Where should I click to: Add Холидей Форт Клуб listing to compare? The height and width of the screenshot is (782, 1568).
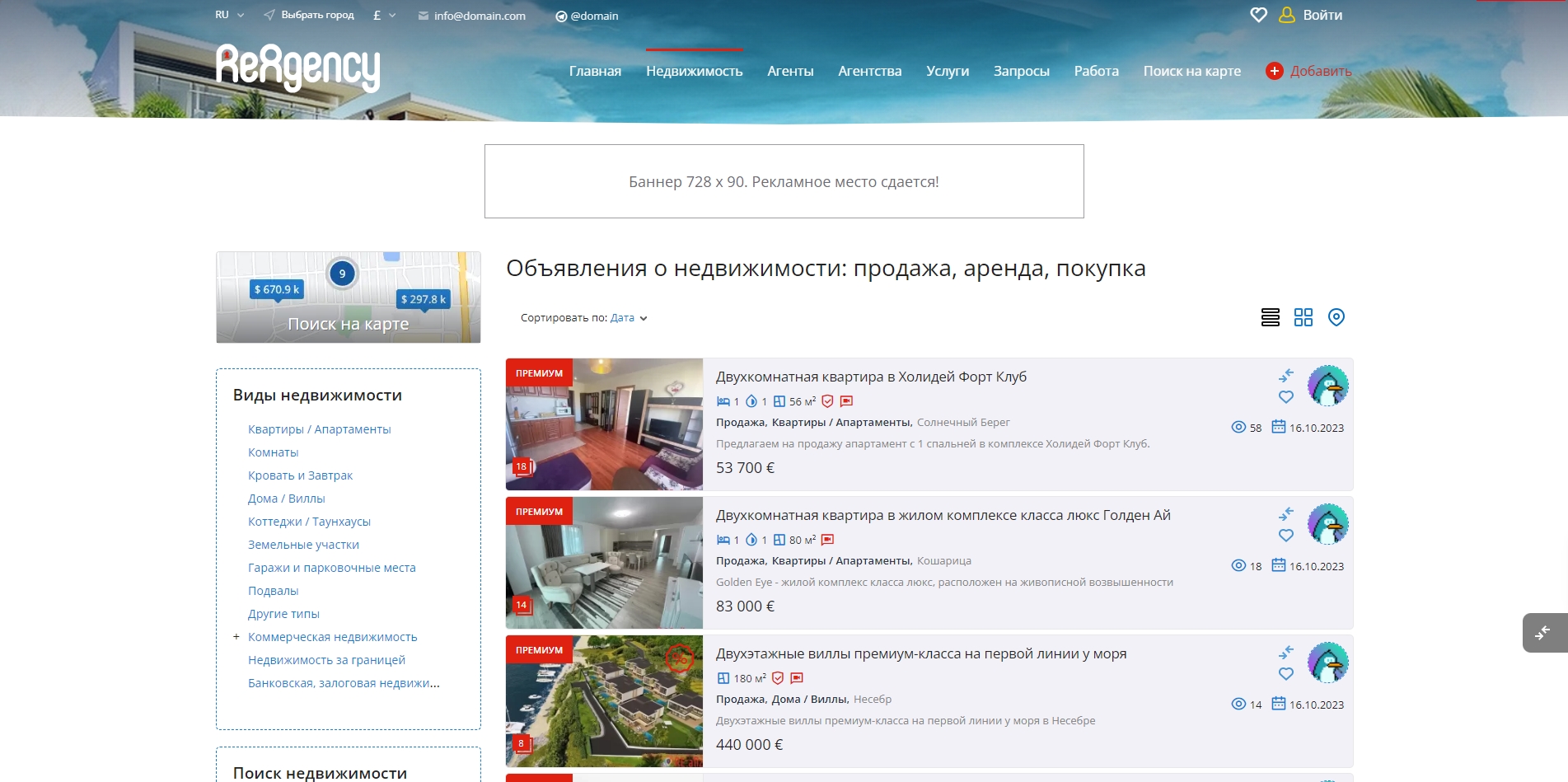pyautogui.click(x=1285, y=376)
